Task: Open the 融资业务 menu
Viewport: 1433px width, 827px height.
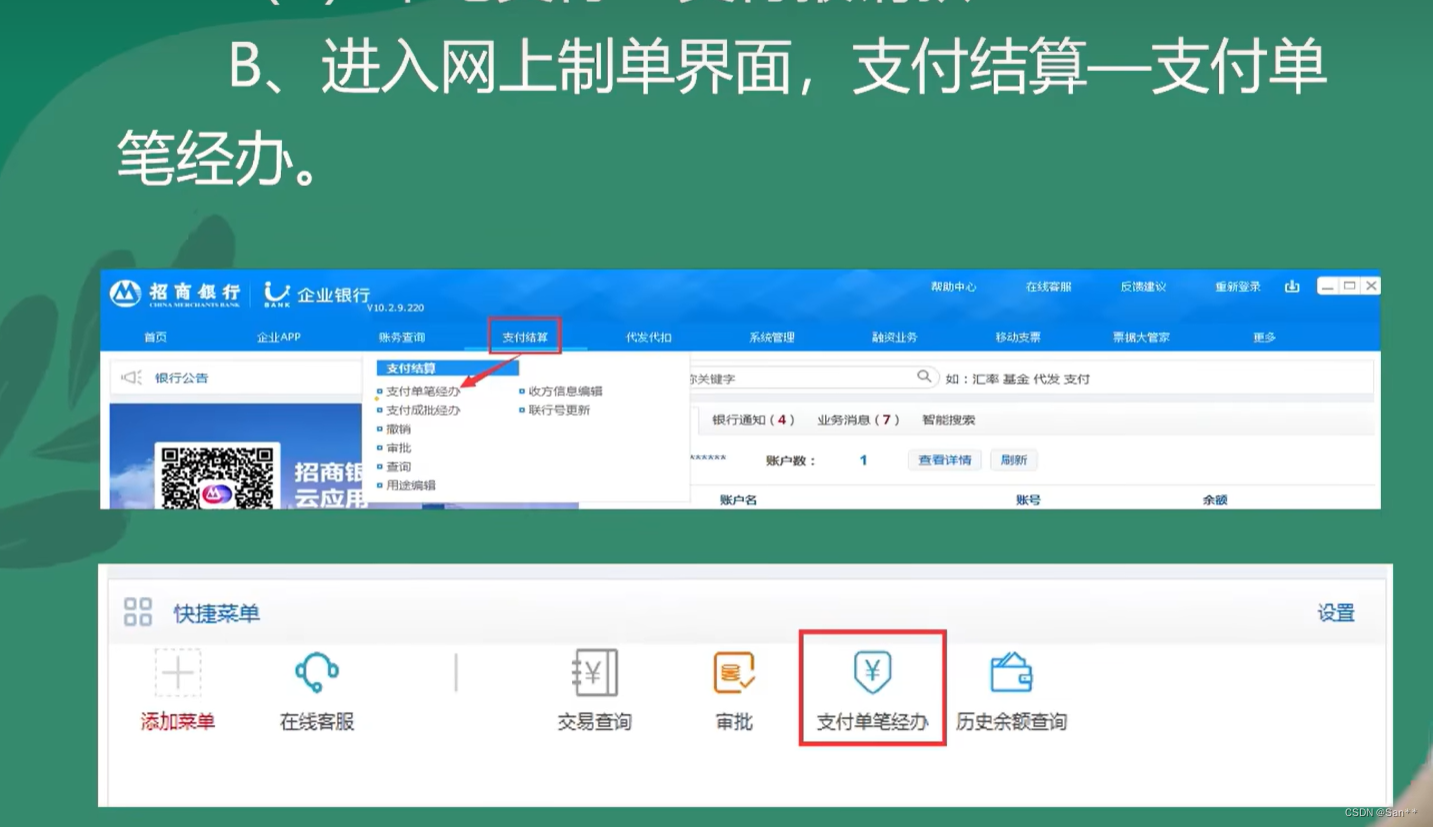Action: coord(894,337)
